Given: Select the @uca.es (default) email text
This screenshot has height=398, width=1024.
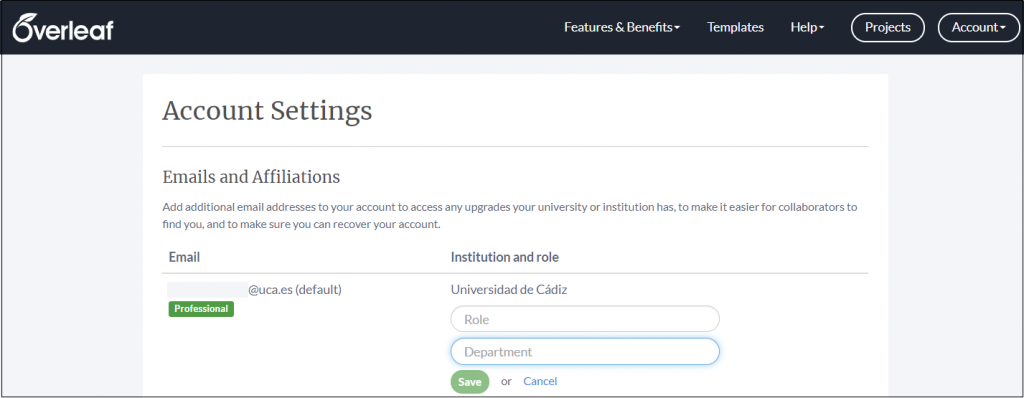Looking at the screenshot, I should (x=295, y=290).
